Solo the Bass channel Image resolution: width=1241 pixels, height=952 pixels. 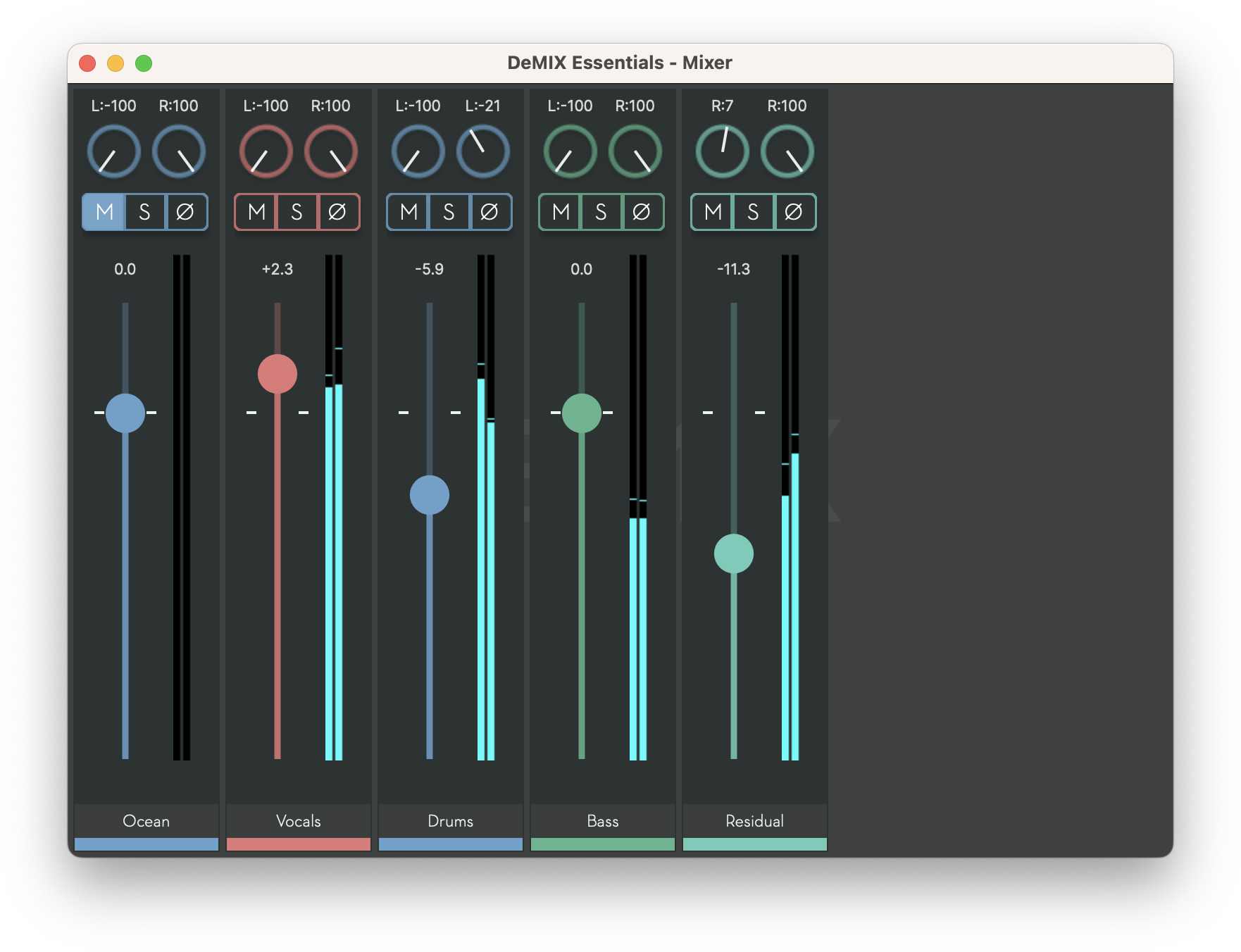pyautogui.click(x=600, y=212)
